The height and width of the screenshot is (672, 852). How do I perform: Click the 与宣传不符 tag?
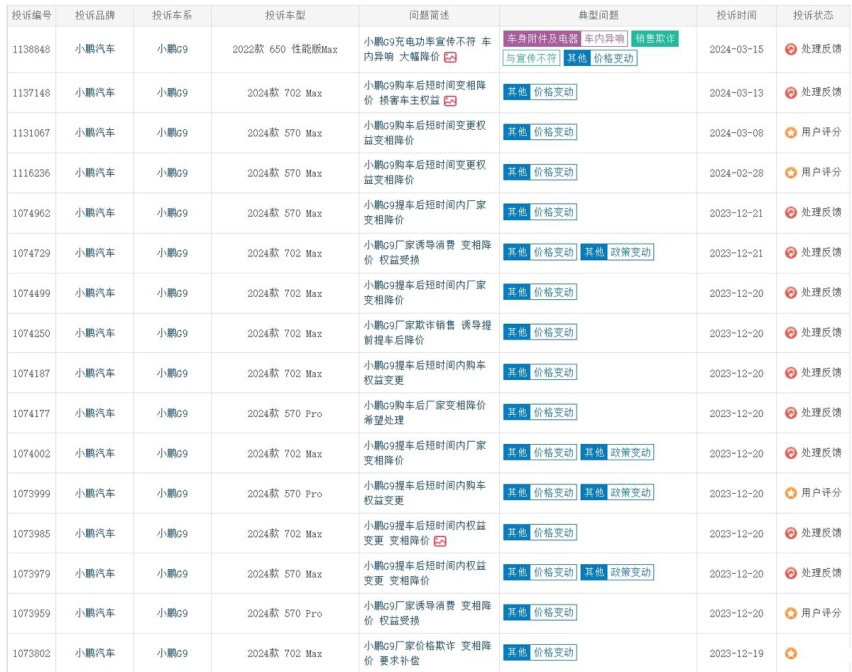click(x=531, y=58)
